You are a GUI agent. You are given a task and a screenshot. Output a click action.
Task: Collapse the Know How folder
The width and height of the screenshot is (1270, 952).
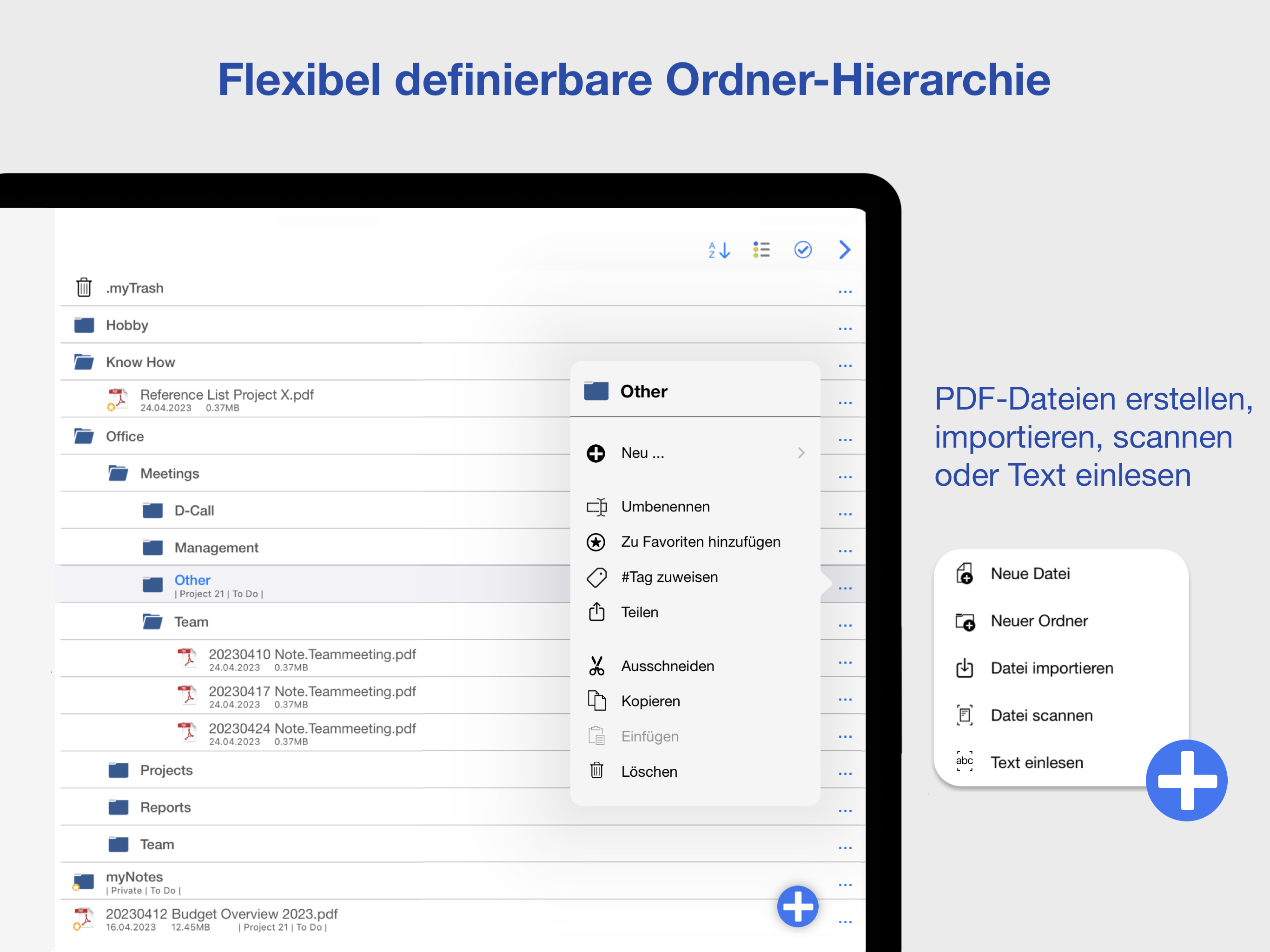point(84,362)
